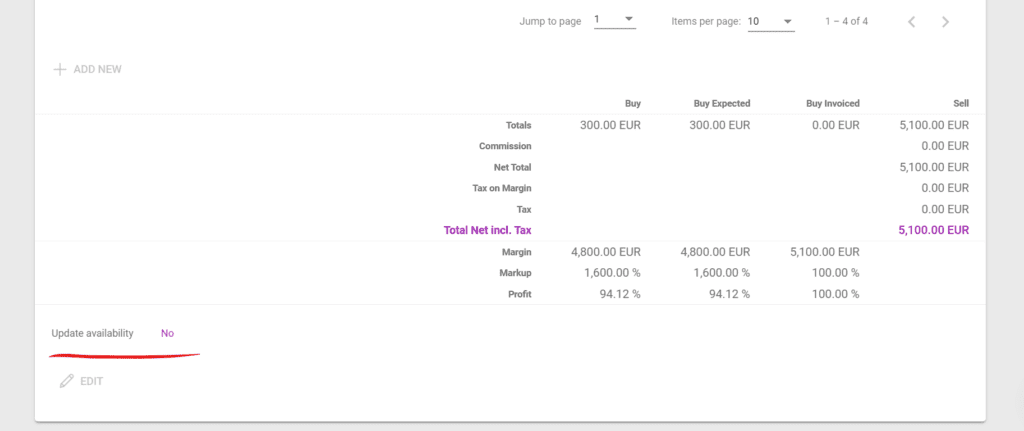This screenshot has width=1024, height=431.
Task: Select the purple 5,100.00 EUR total amount
Action: pyautogui.click(x=934, y=230)
